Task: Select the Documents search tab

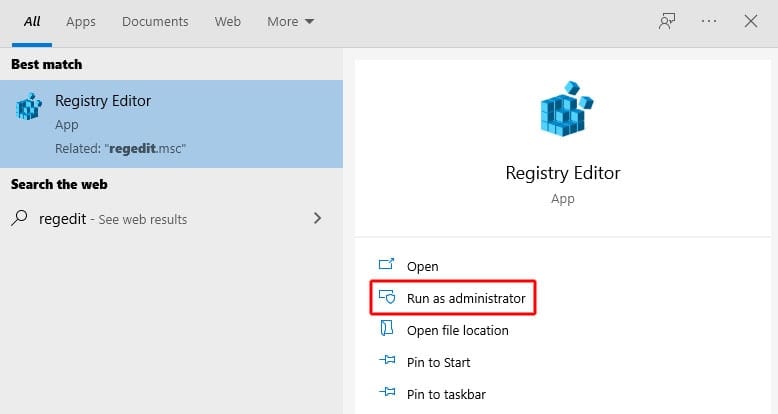Action: point(155,21)
